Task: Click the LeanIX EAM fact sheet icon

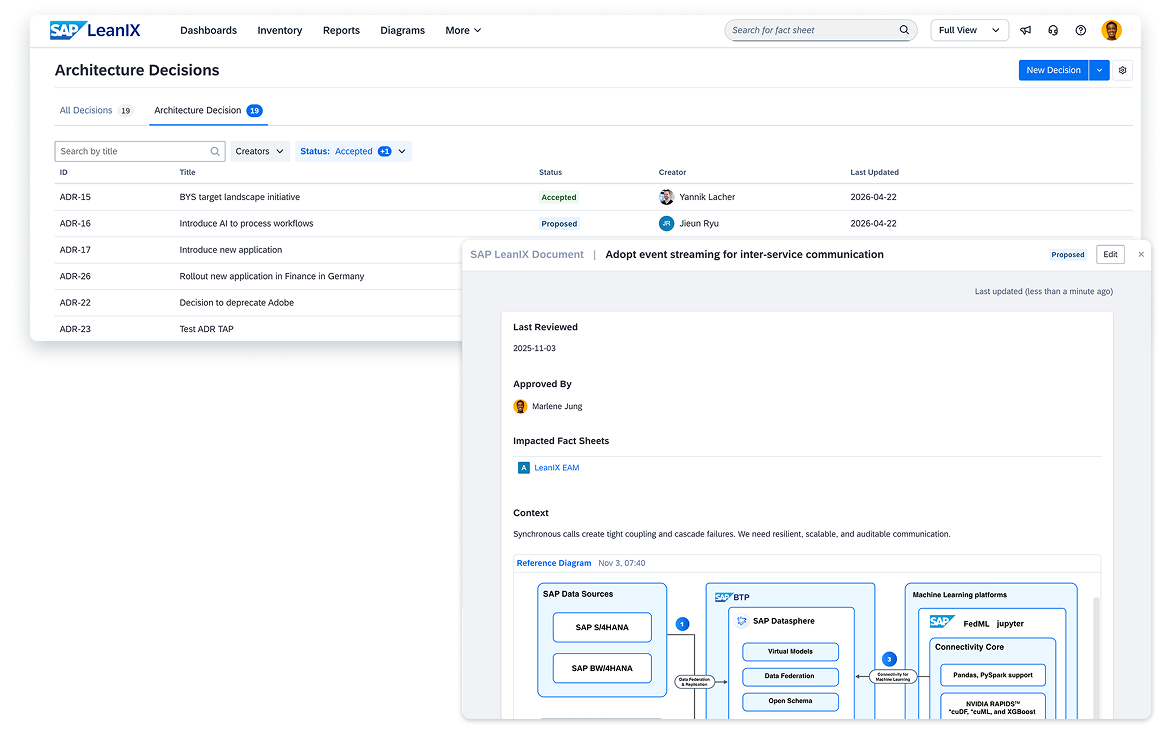Action: [523, 468]
